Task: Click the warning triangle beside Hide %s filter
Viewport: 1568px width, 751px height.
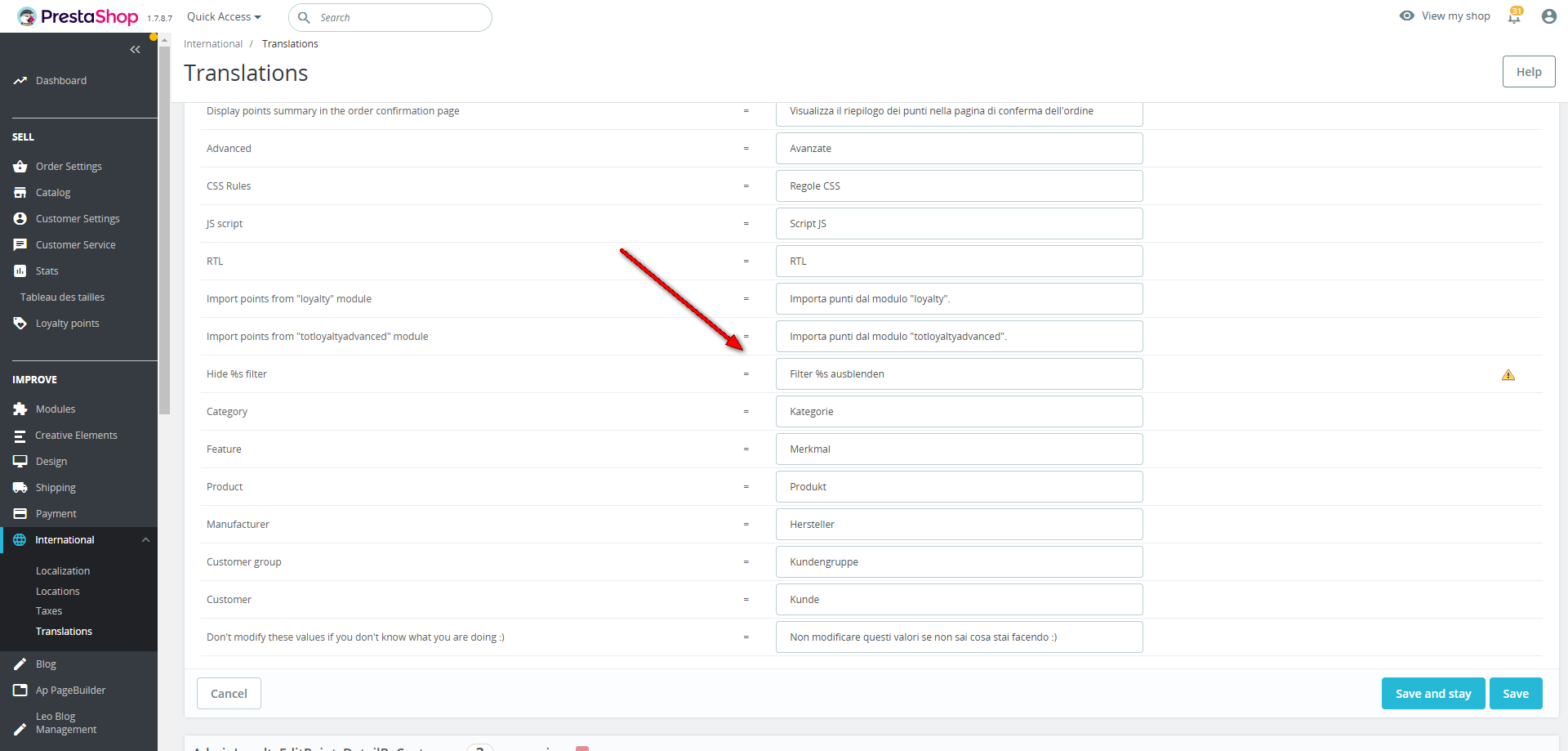Action: click(1508, 375)
